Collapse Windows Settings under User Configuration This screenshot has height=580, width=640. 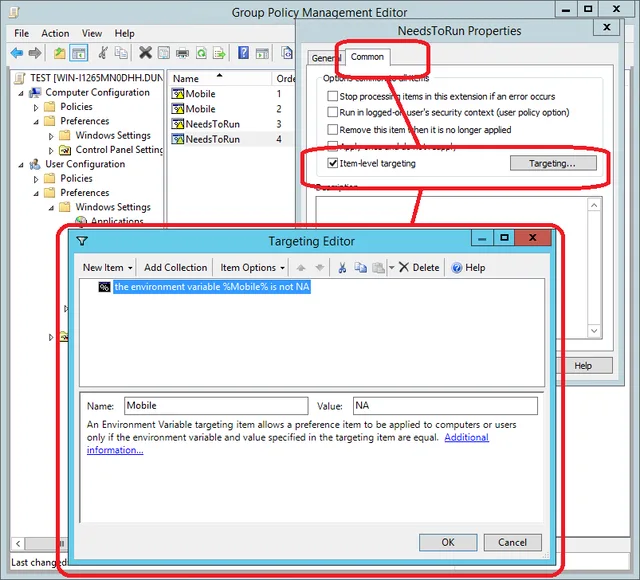pos(51,208)
